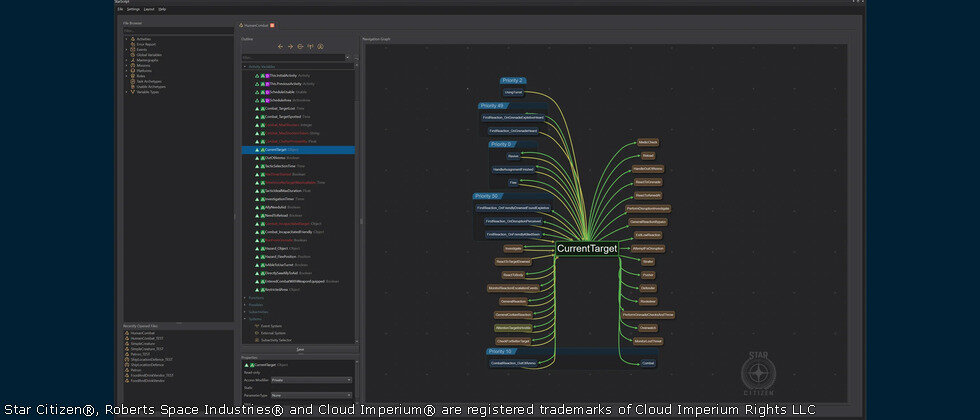The image size is (980, 420).
Task: Click the Combat node beside Priority 10
Action: (648, 362)
